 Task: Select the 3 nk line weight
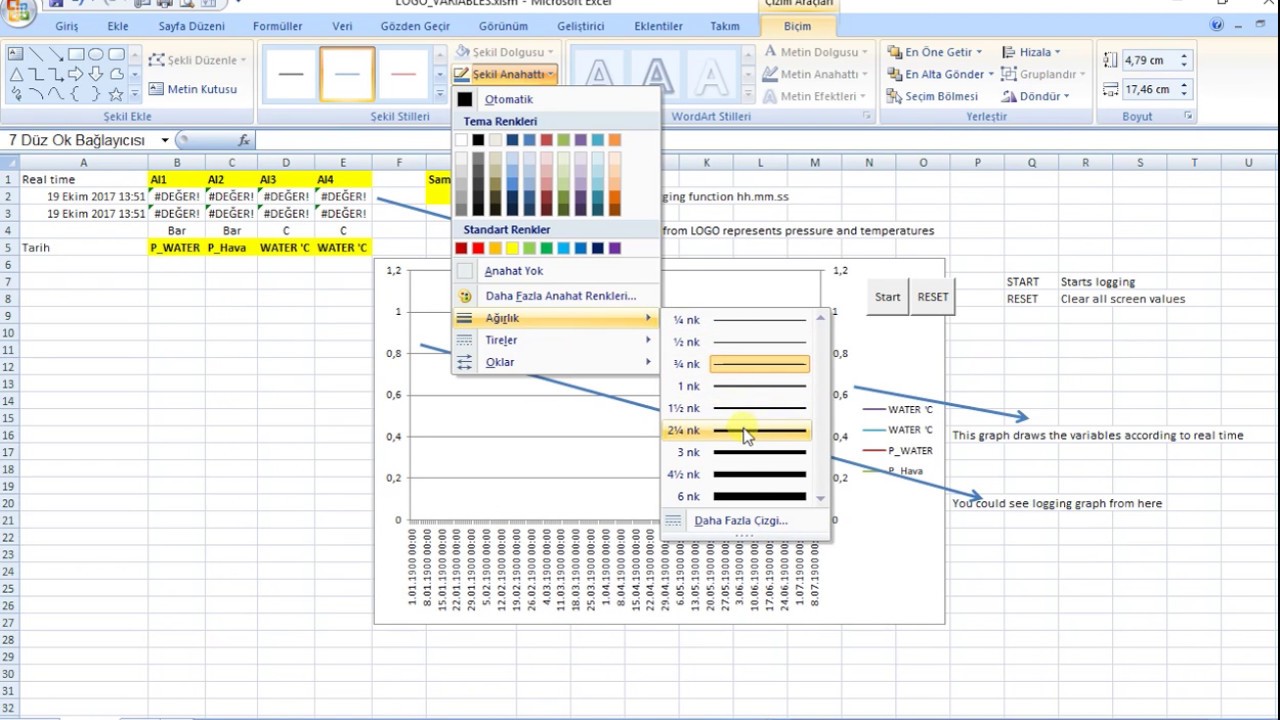[740, 452]
